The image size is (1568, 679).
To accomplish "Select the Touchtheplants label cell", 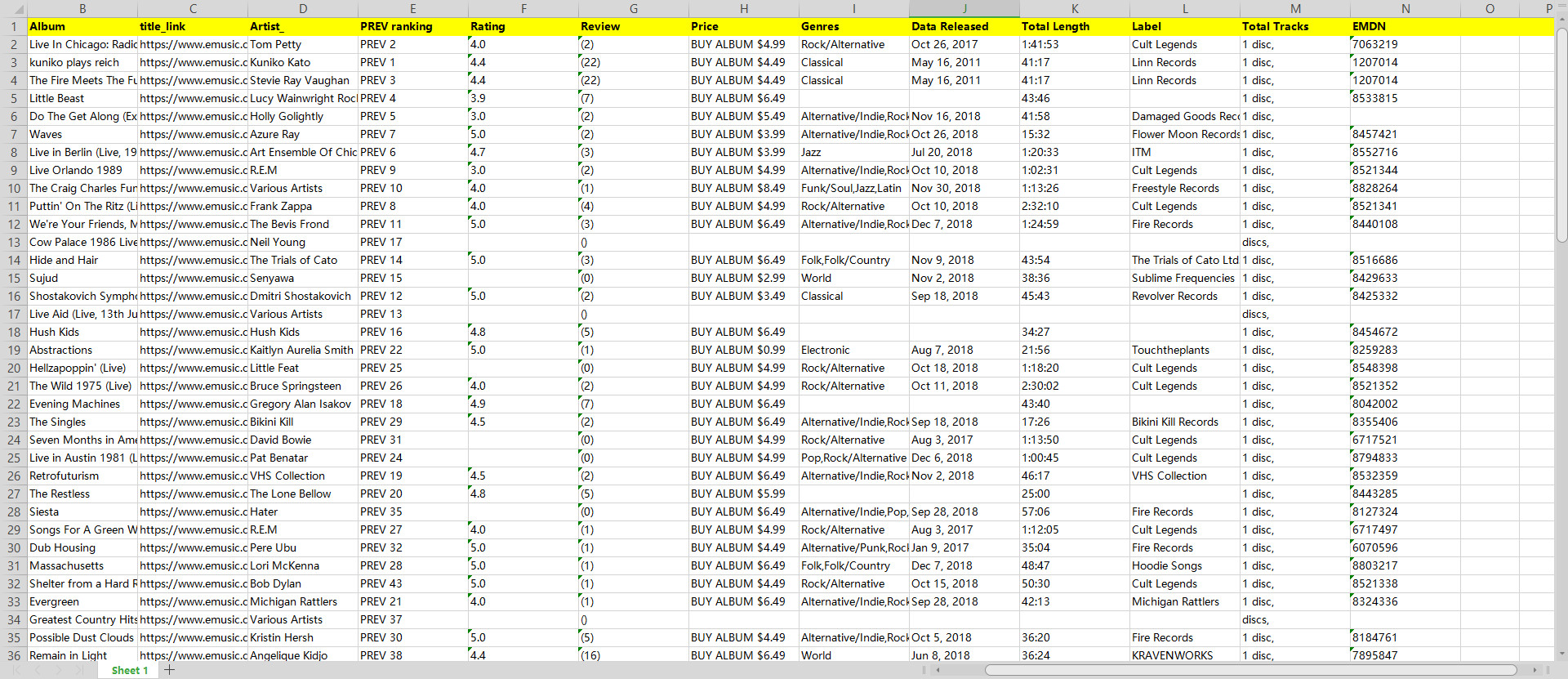I will pos(1185,350).
